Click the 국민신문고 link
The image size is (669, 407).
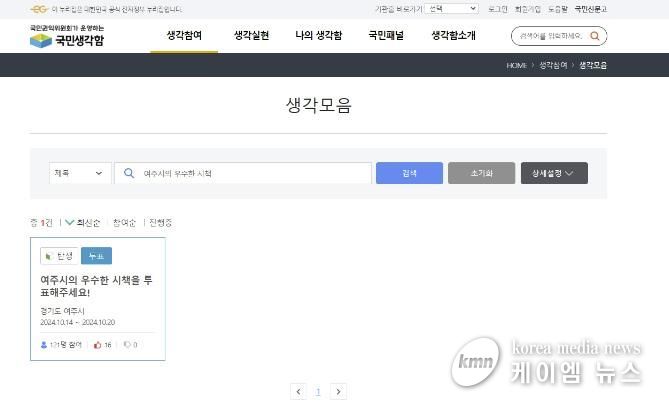(x=590, y=9)
